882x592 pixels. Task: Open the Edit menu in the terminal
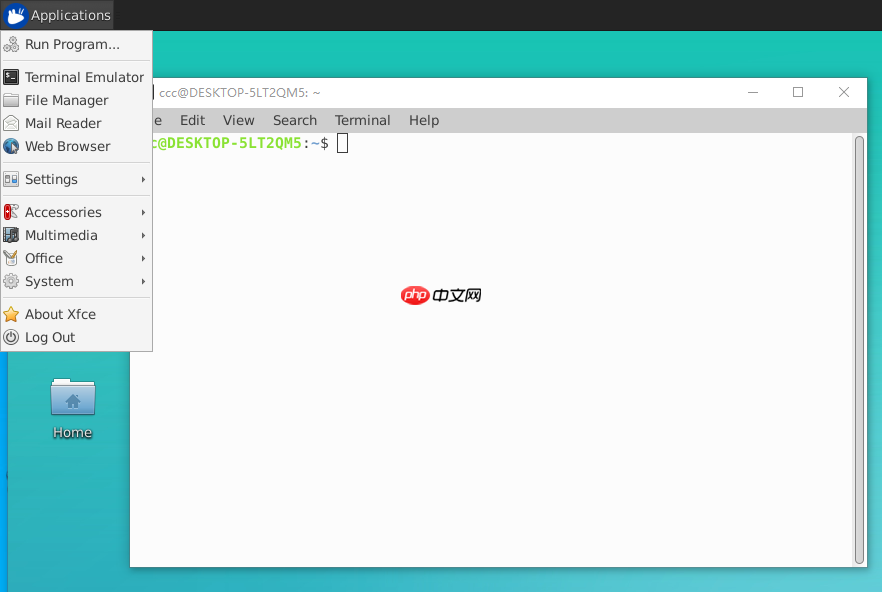point(192,120)
